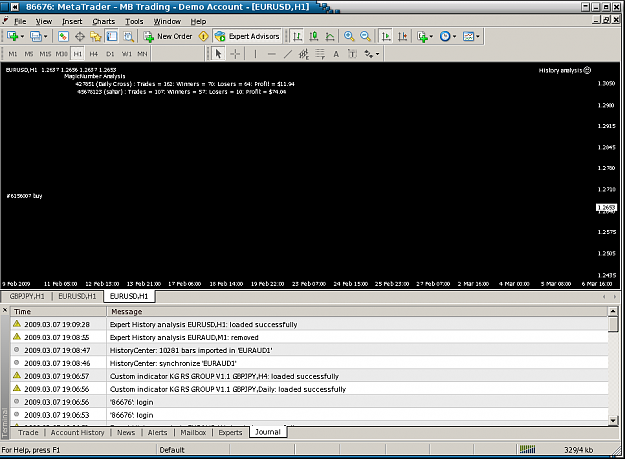
Task: Toggle the Terminal panel icon
Action: coord(112,37)
